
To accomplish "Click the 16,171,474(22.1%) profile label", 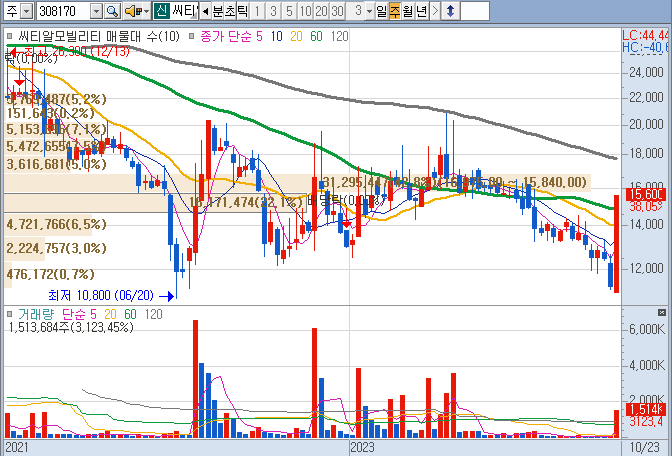I will tap(246, 202).
